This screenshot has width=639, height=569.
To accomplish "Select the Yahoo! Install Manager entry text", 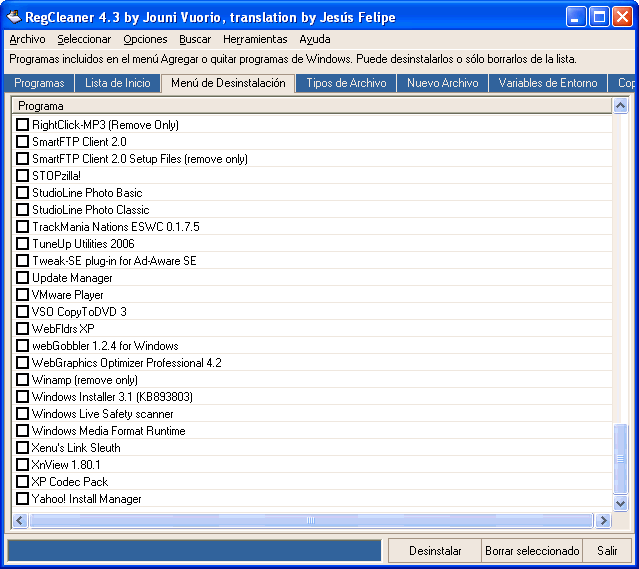I will [x=86, y=499].
